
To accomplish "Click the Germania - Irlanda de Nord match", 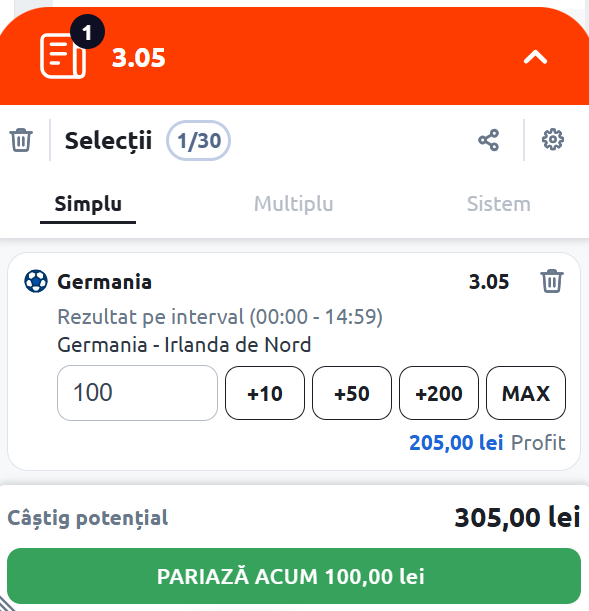I will [184, 345].
